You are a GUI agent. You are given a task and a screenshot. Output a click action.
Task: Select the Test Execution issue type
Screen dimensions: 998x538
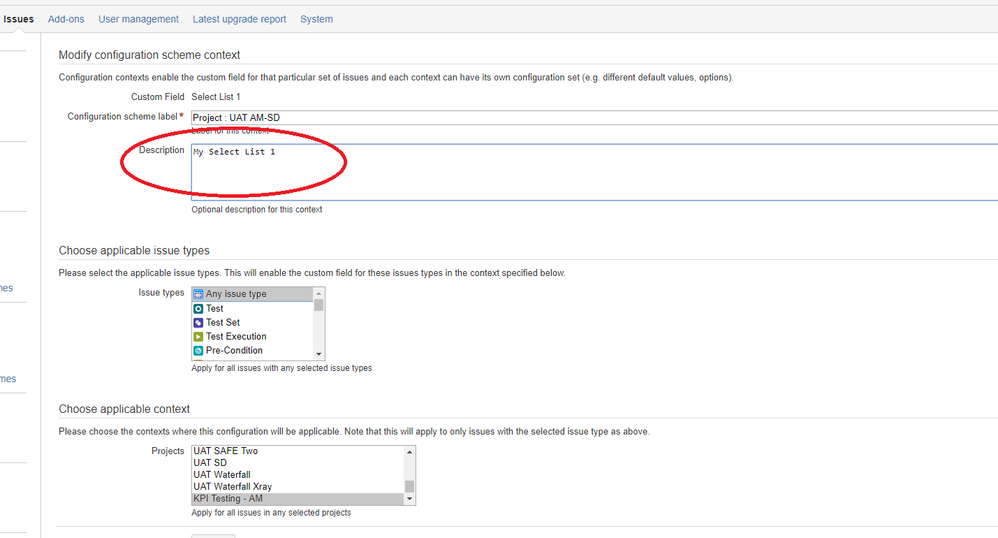[253, 336]
